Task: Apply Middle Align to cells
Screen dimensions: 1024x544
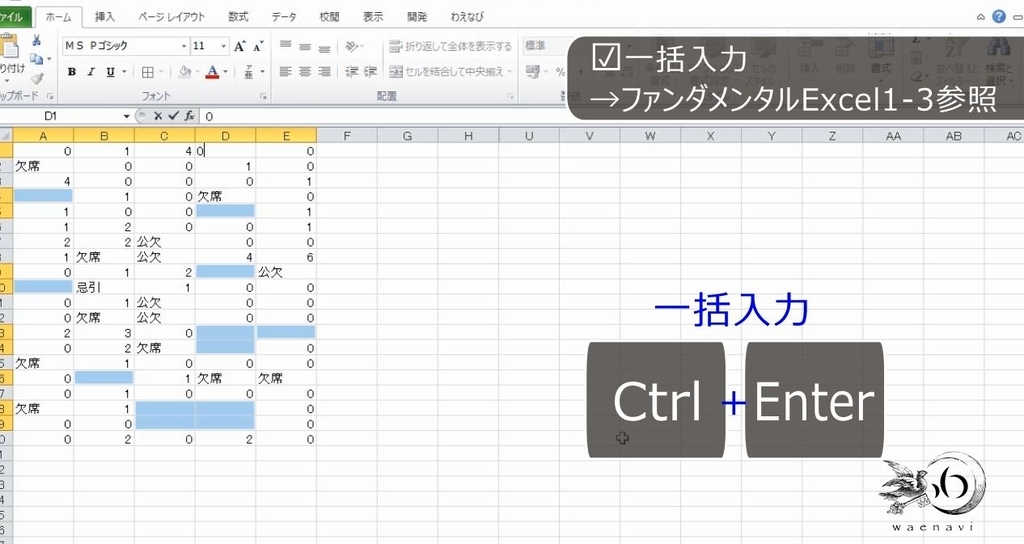Action: click(305, 46)
